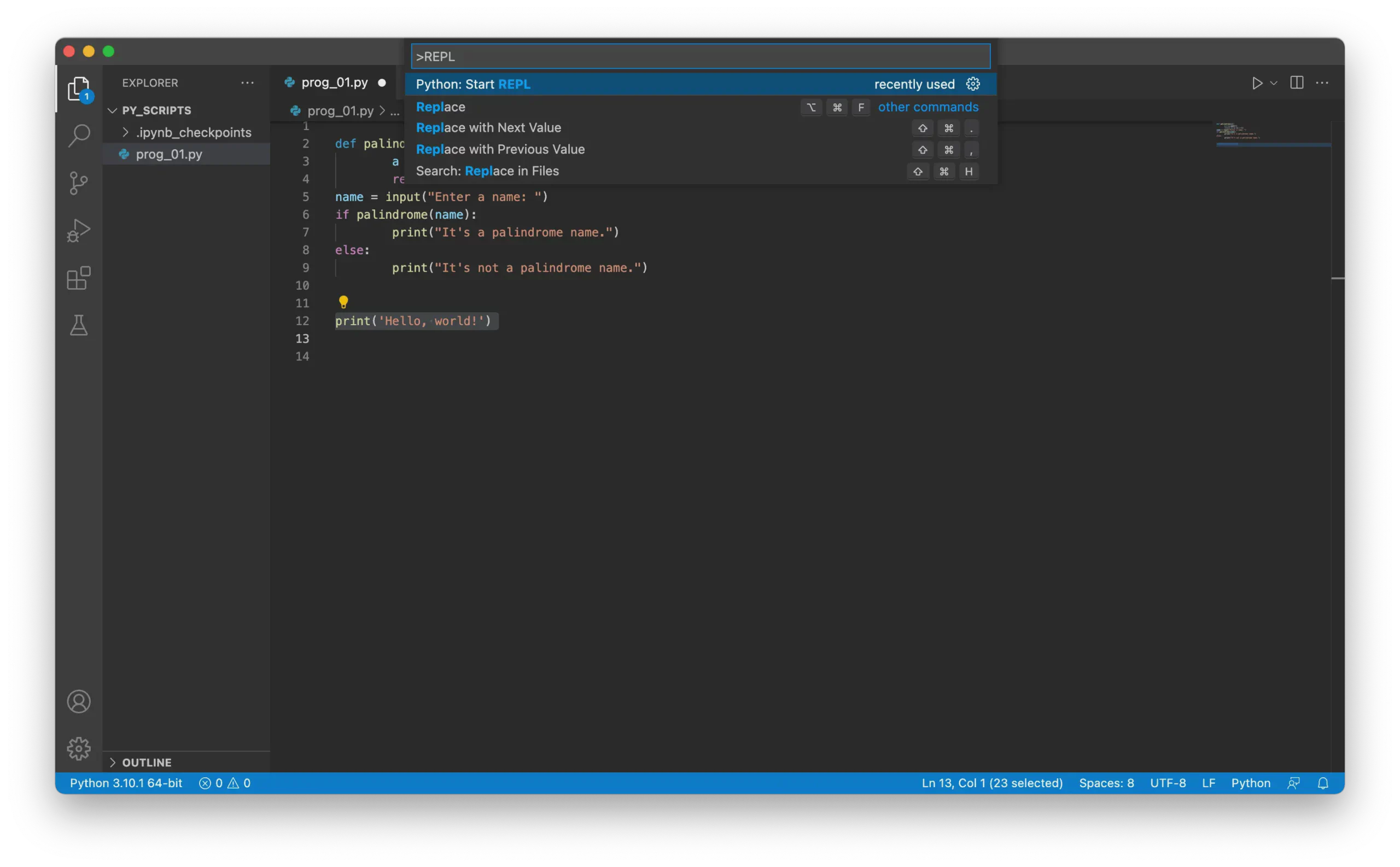Screen dimensions: 1400x867
Task: Select Python: Start REPL command
Action: pos(696,84)
